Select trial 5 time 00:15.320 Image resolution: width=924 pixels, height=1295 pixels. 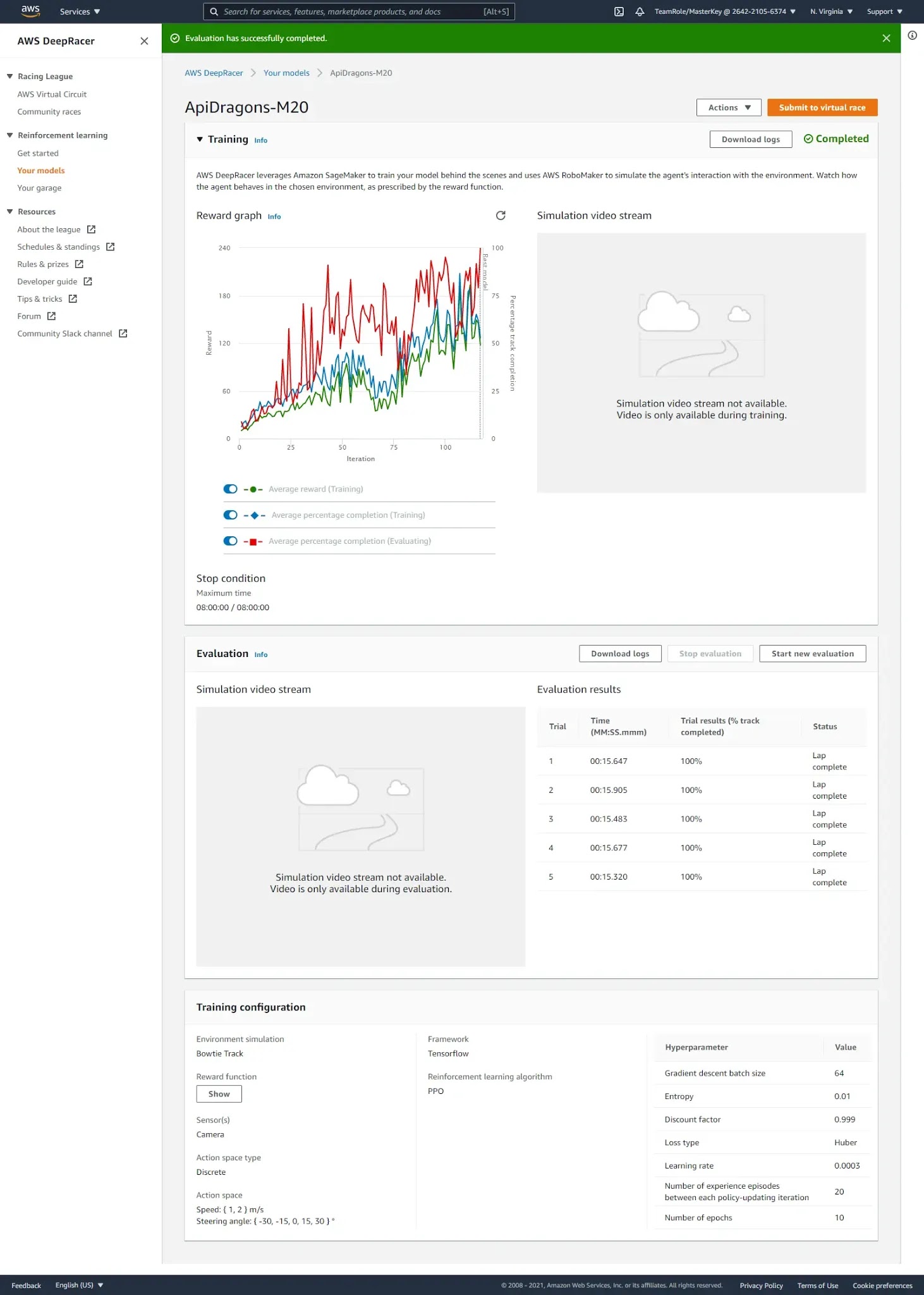pyautogui.click(x=608, y=877)
